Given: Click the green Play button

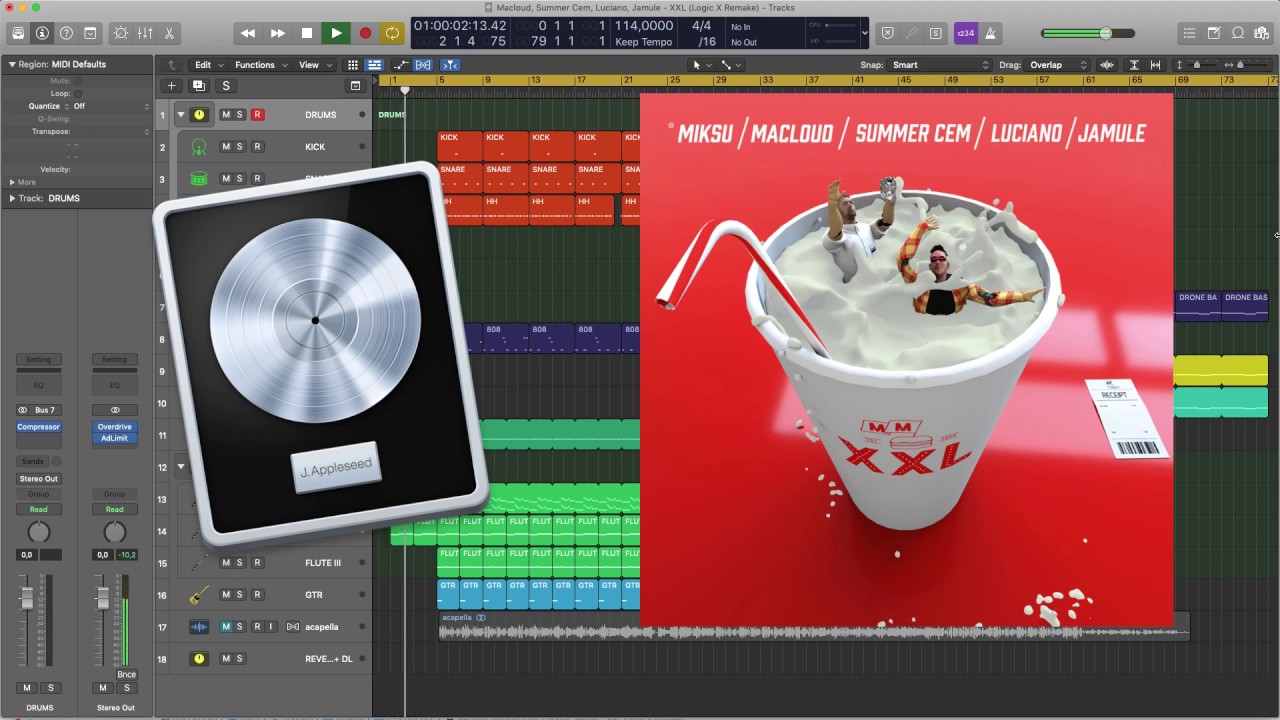Looking at the screenshot, I should pos(336,33).
